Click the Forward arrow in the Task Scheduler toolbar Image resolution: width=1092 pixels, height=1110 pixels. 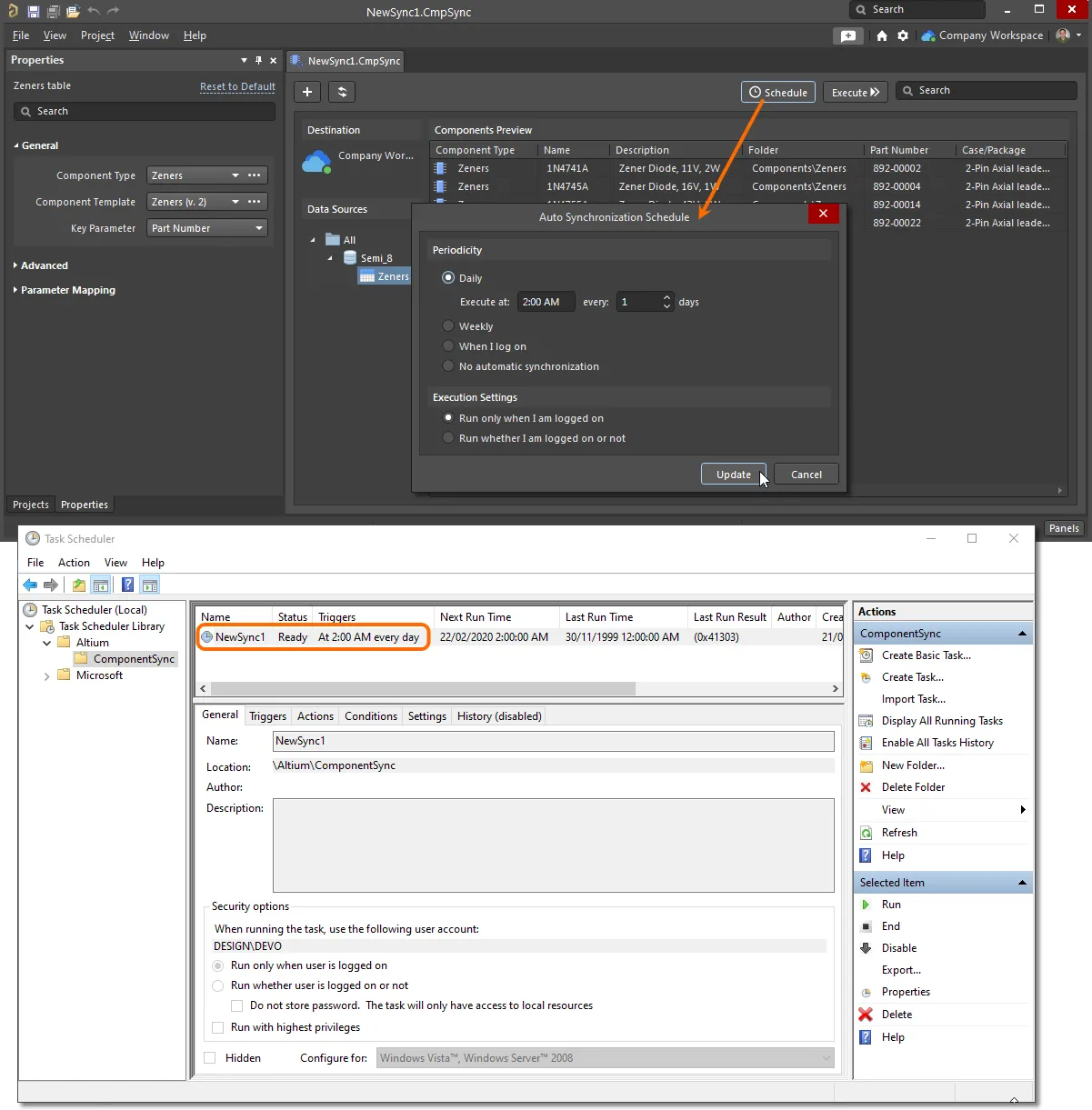[x=51, y=585]
